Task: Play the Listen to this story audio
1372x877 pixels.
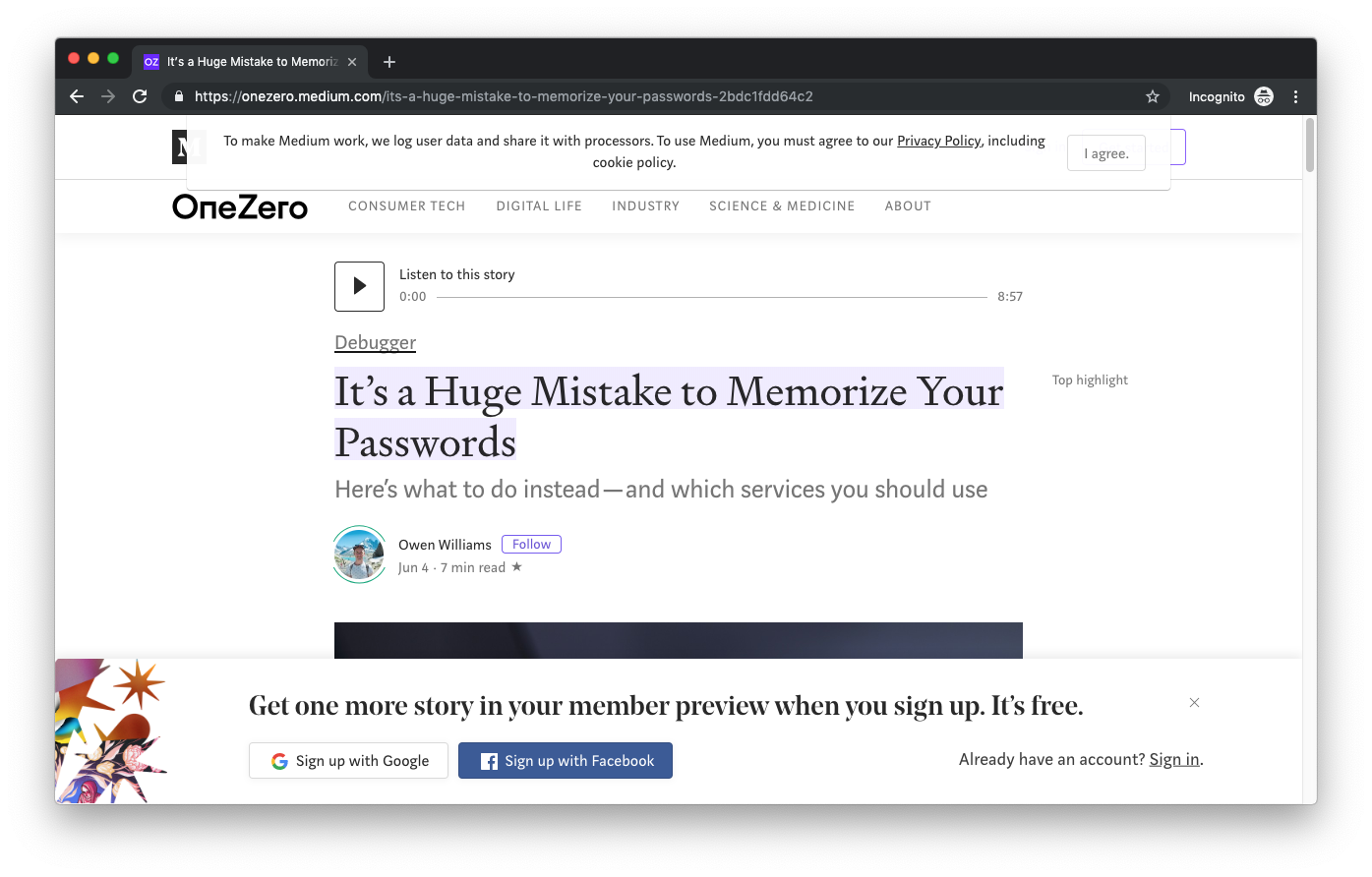Action: point(359,286)
